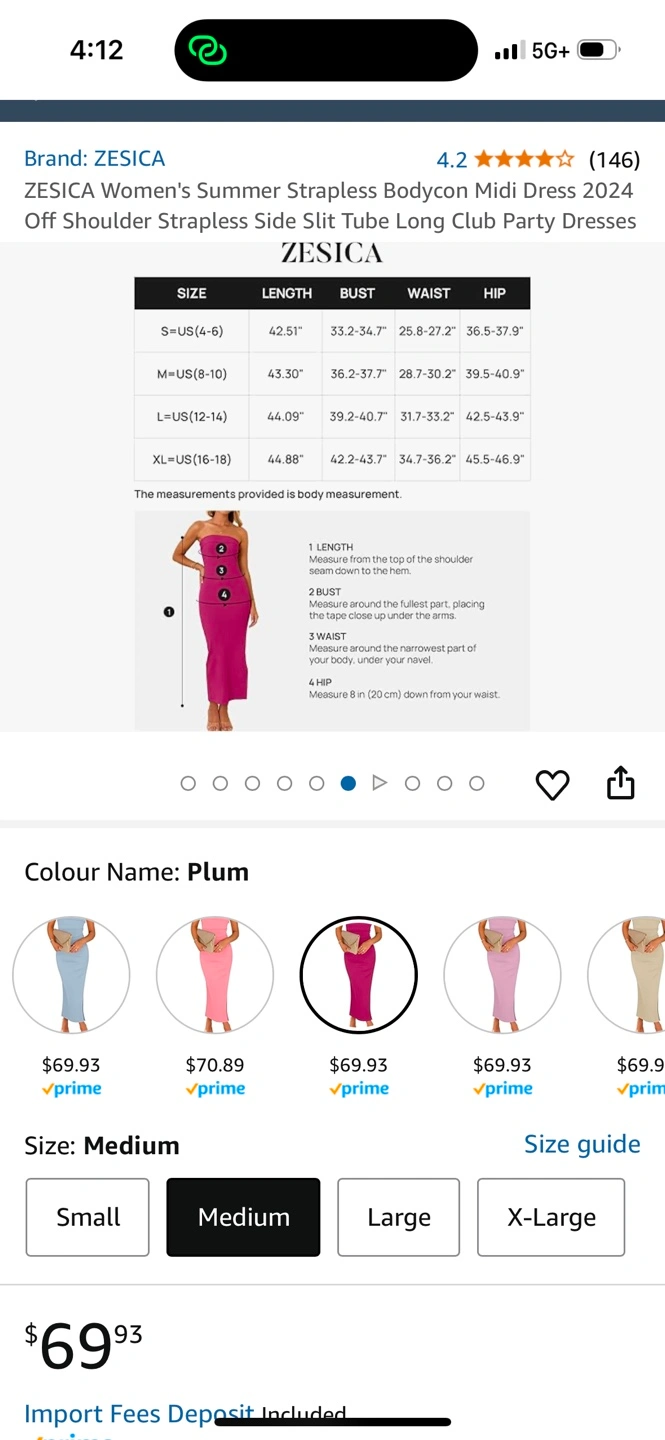The height and width of the screenshot is (1440, 665).
Task: Choose the Large size option
Action: point(399,1217)
